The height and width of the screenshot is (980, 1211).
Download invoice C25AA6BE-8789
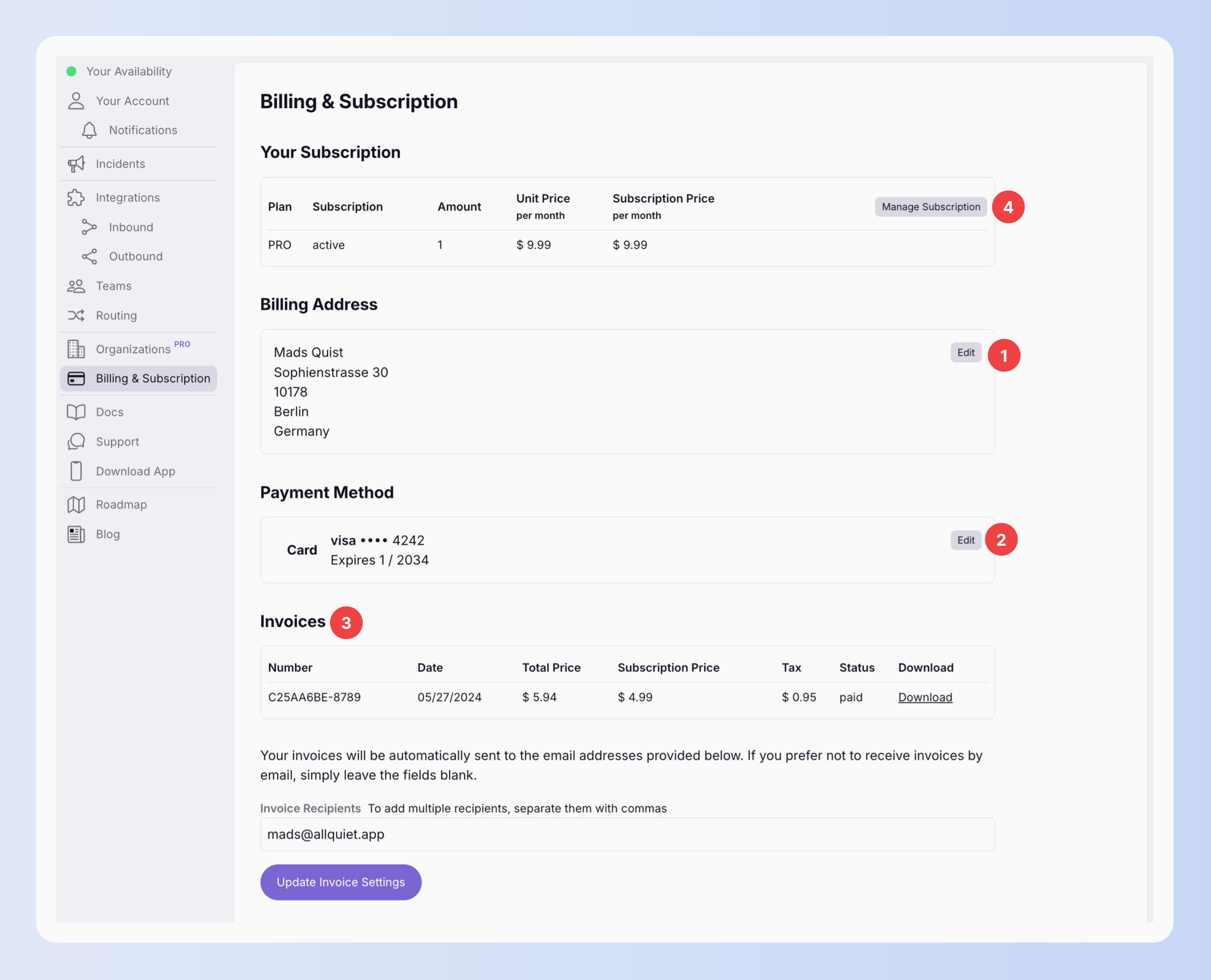[x=925, y=697]
